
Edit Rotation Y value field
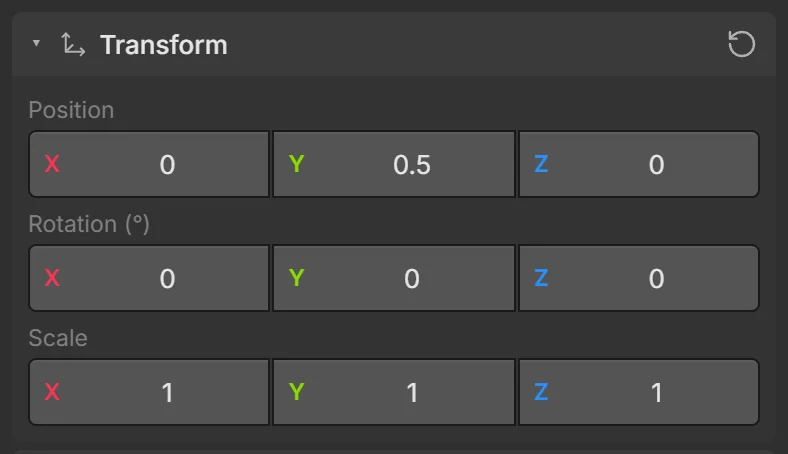point(394,278)
